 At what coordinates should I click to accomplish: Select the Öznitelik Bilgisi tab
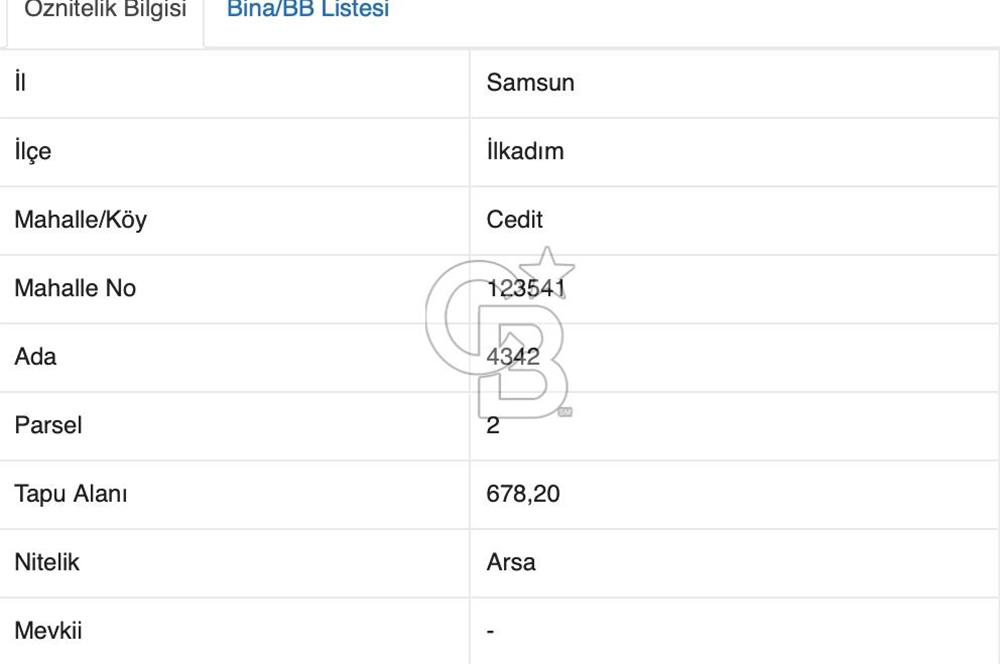click(x=105, y=11)
